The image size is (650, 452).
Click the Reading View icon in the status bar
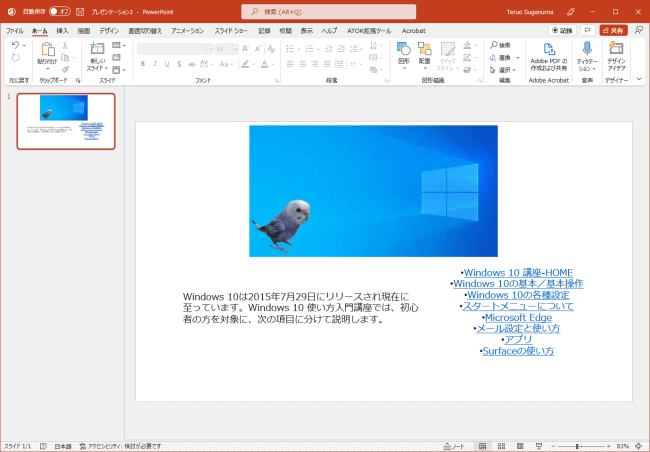(x=520, y=446)
